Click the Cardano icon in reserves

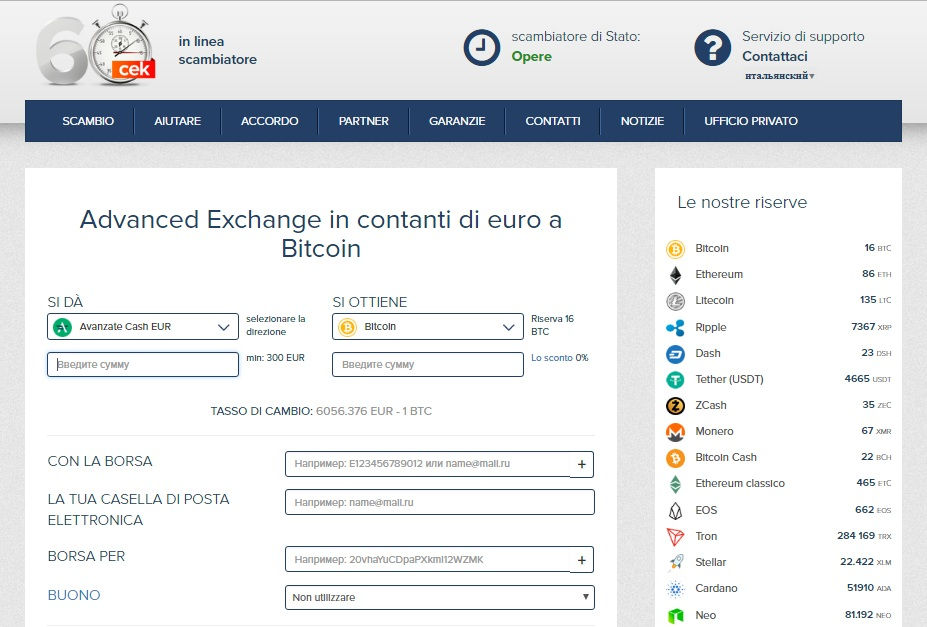point(675,589)
